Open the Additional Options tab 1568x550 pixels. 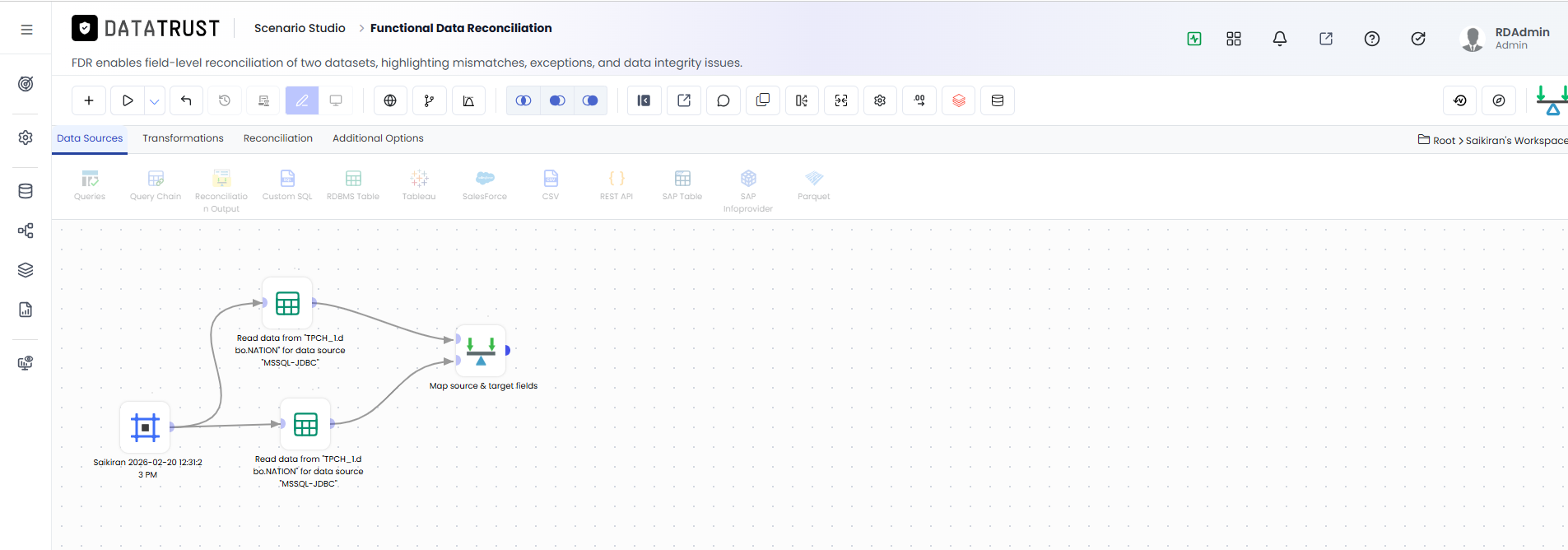point(378,138)
